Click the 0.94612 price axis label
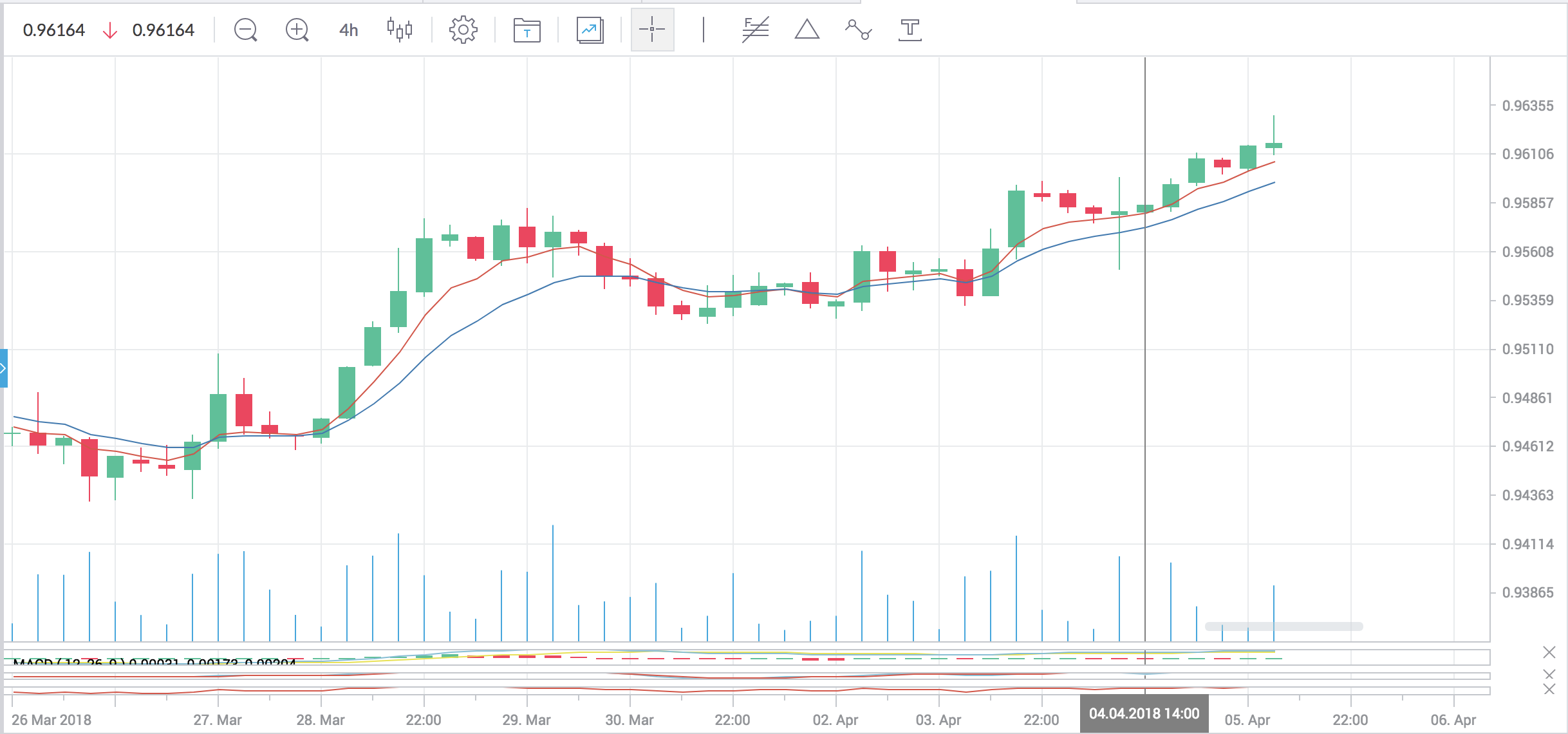This screenshot has height=734, width=1568. (1527, 446)
